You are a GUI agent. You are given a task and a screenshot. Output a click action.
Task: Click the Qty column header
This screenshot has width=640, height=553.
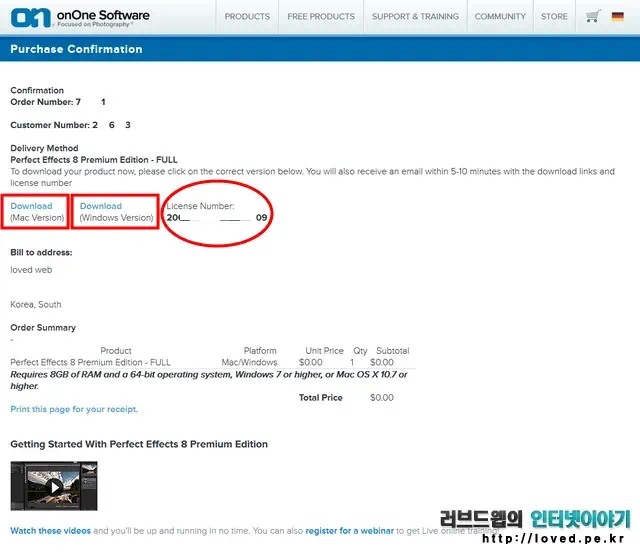(x=360, y=351)
